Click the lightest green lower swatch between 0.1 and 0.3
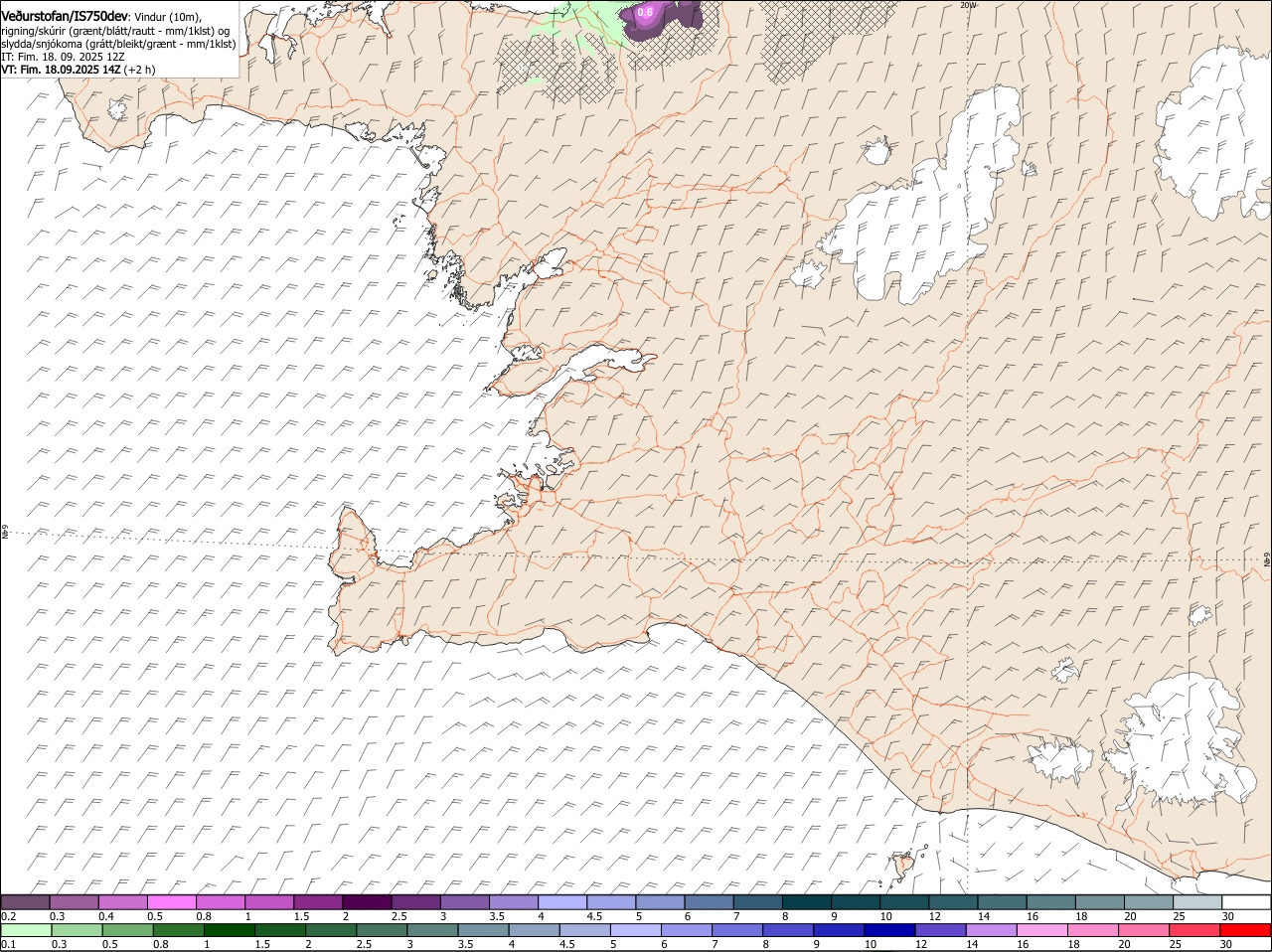Screen dimensions: 1272x952 pyautogui.click(x=27, y=930)
